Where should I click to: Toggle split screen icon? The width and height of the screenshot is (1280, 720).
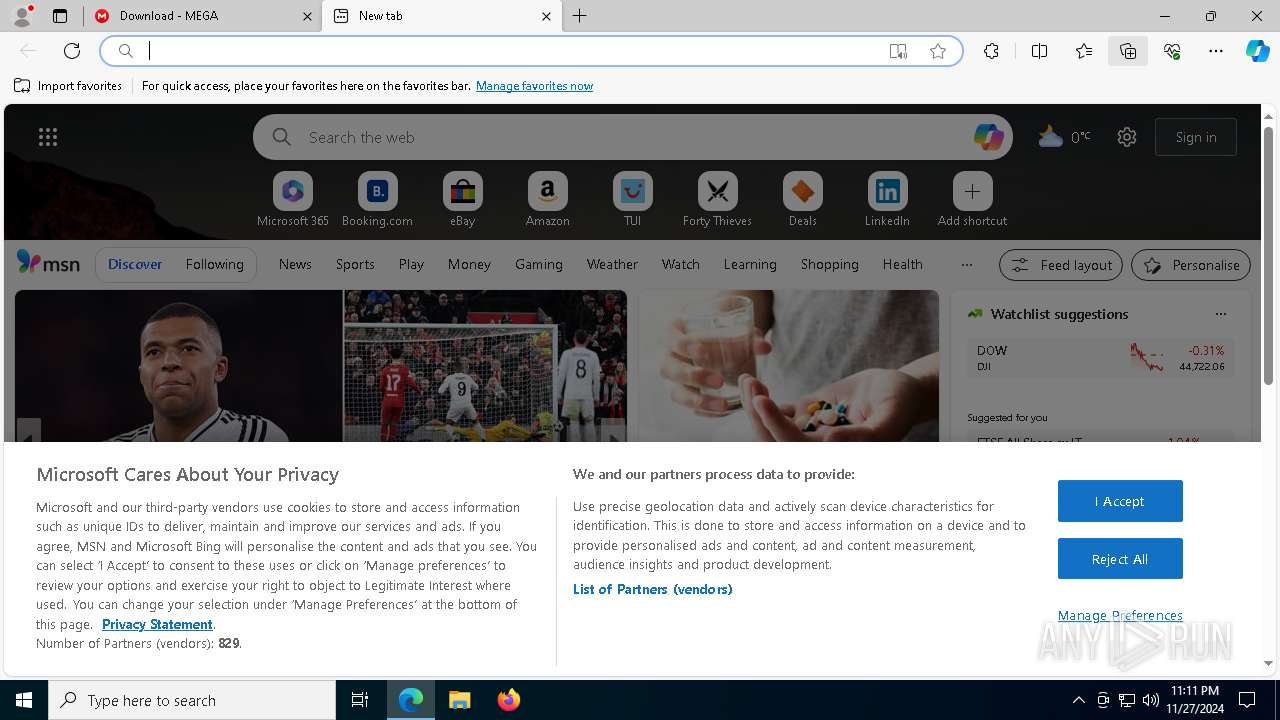tap(1039, 51)
